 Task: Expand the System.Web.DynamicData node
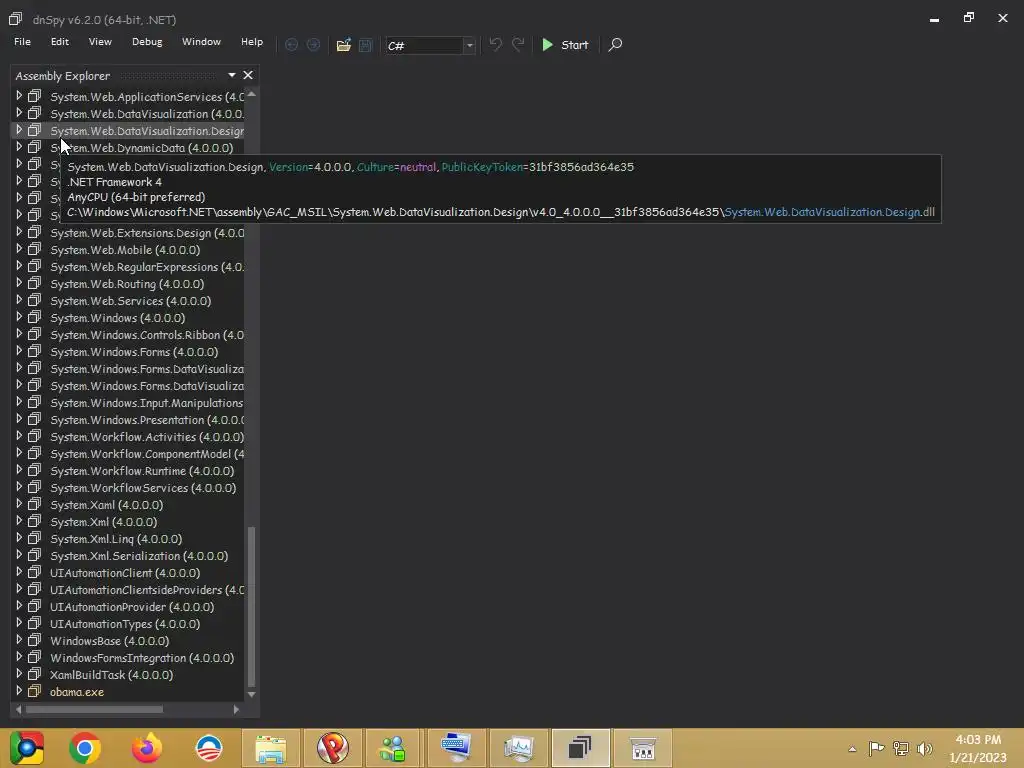pos(18,147)
